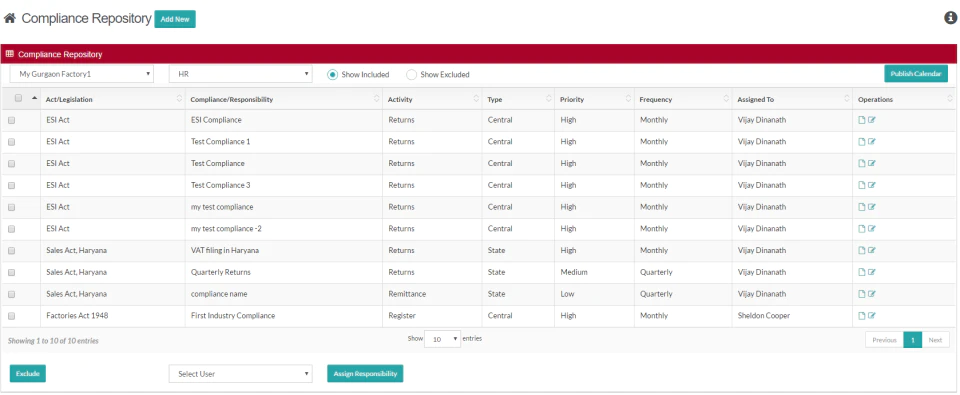Click the Showing 1 to 10 entries text
960x395 pixels.
pos(53,340)
